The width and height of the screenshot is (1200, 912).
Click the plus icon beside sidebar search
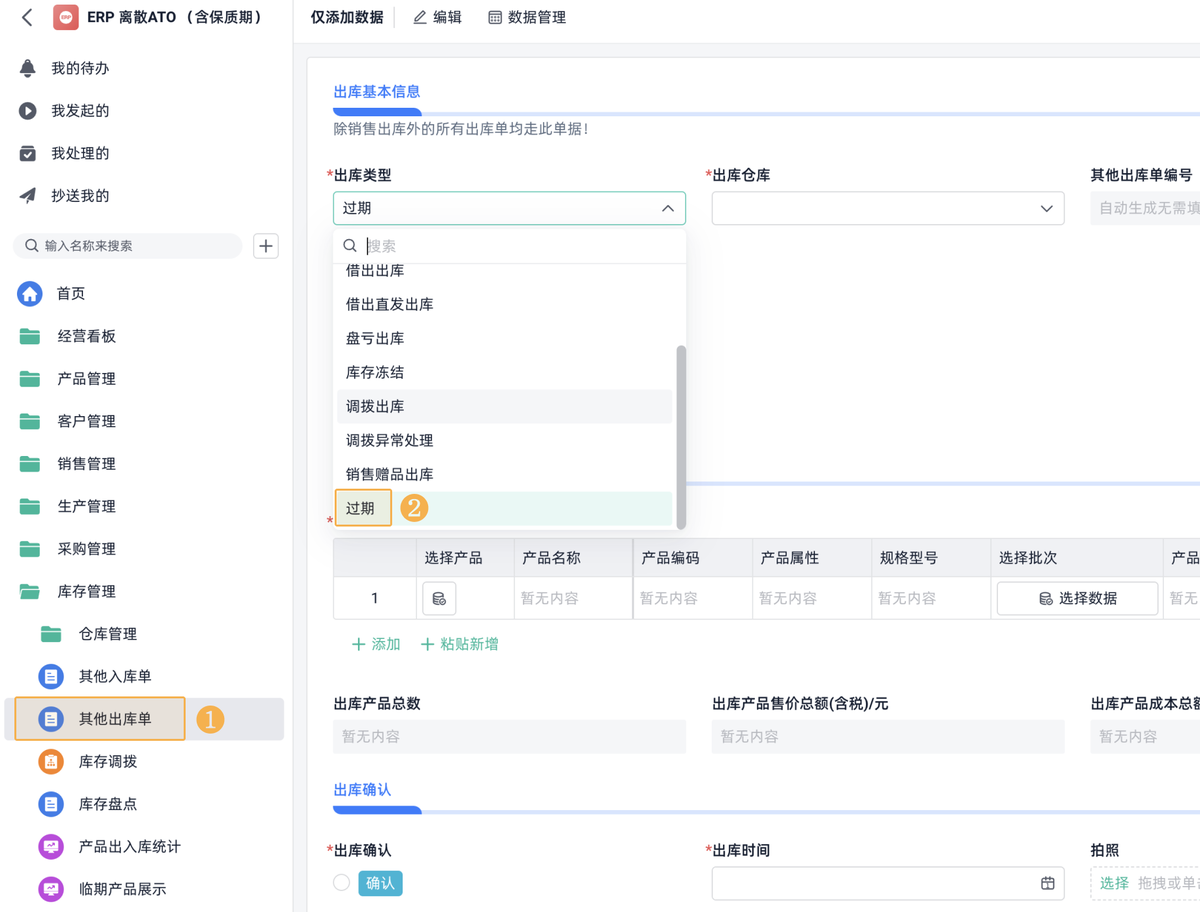coord(266,246)
